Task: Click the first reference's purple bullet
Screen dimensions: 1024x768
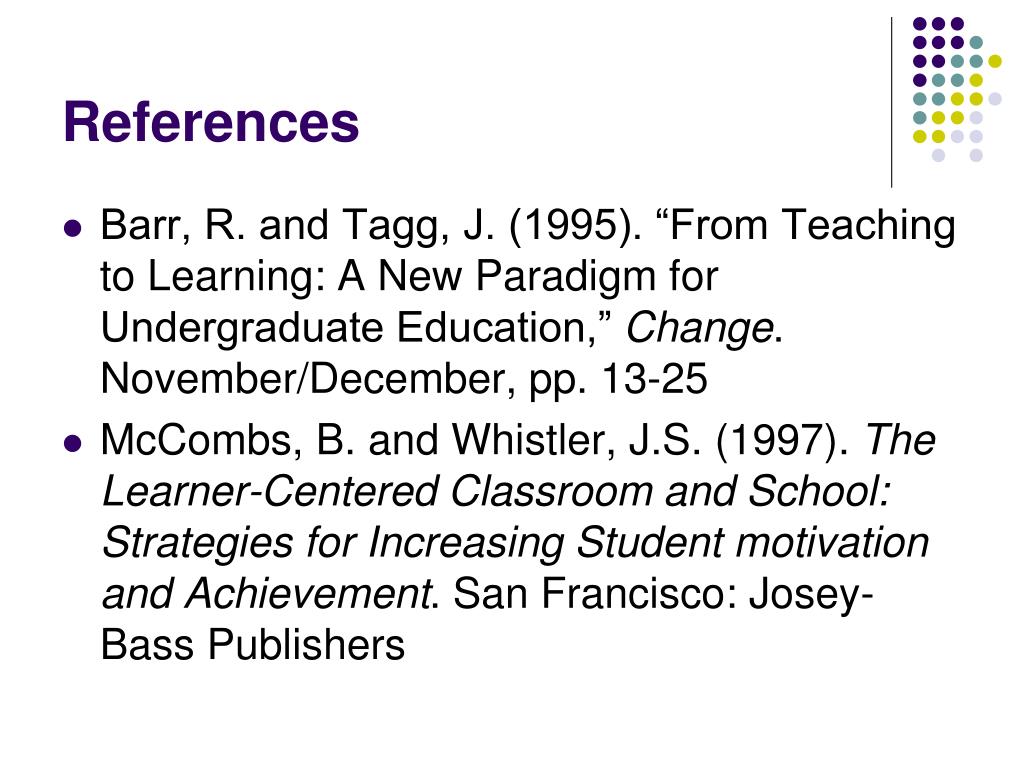Action: coord(73,228)
